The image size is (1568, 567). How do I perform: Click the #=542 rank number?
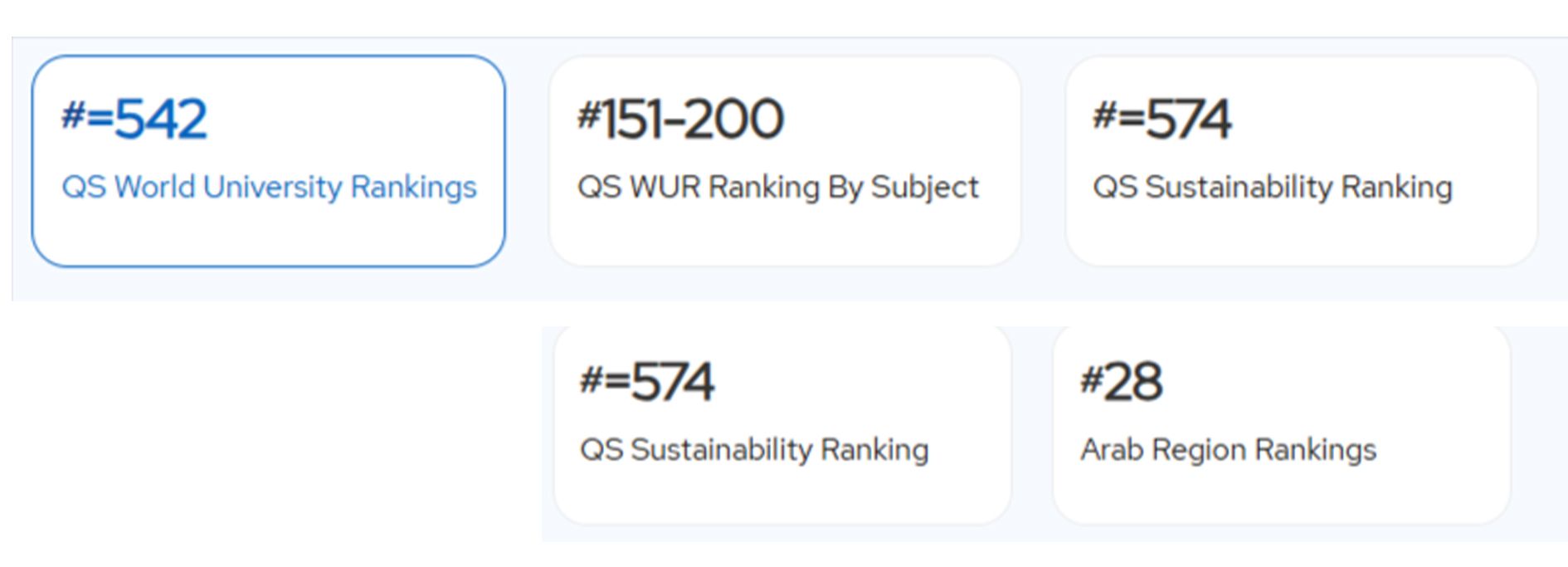point(134,118)
